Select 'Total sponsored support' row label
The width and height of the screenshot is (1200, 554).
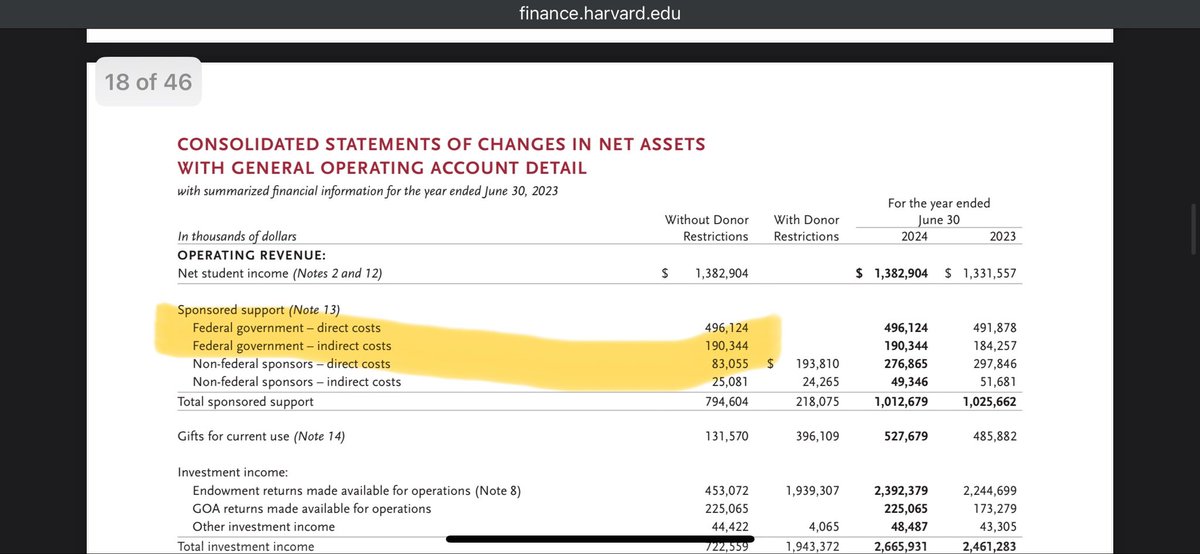(245, 402)
